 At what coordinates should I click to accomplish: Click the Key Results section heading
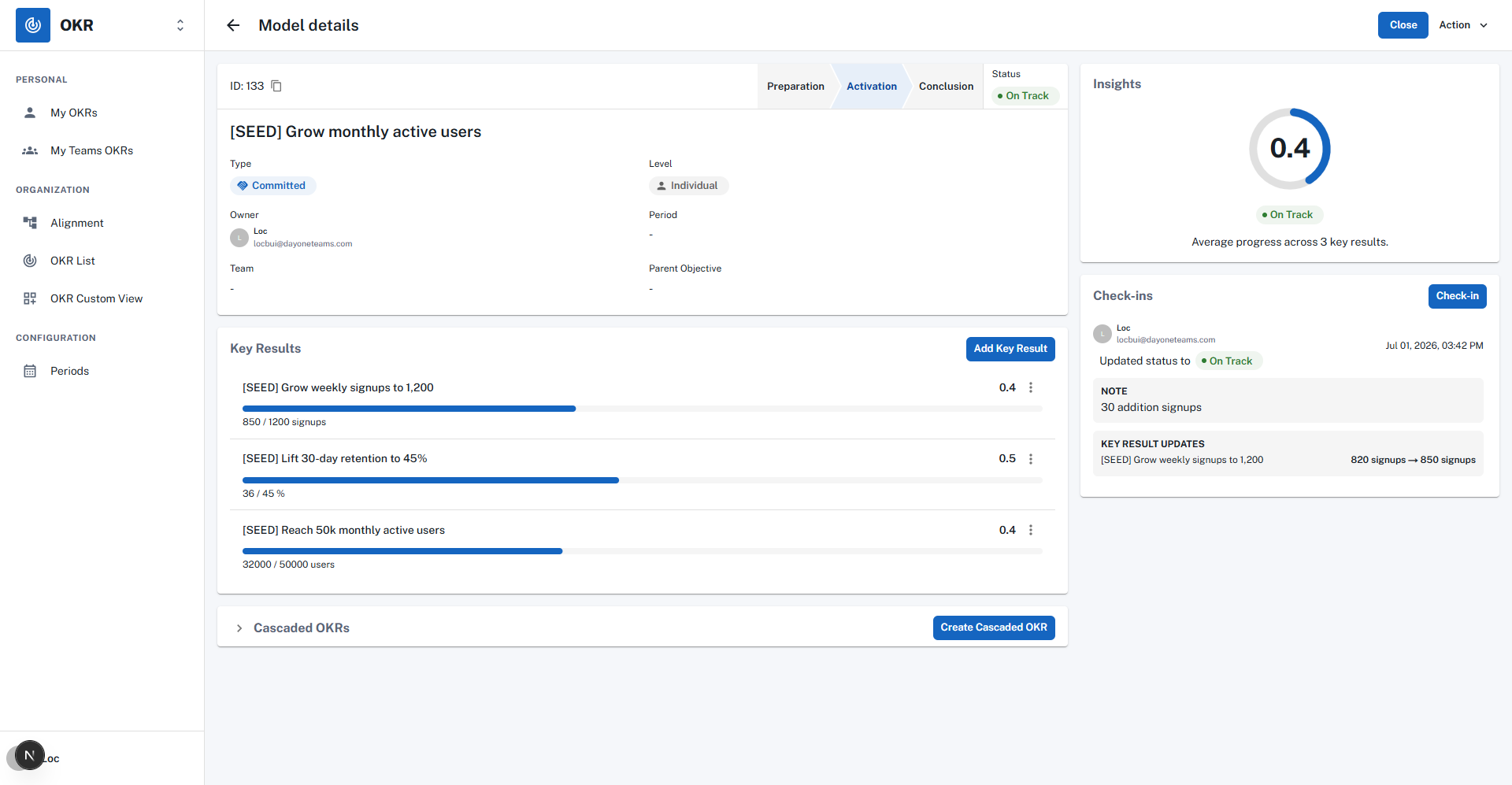(265, 349)
